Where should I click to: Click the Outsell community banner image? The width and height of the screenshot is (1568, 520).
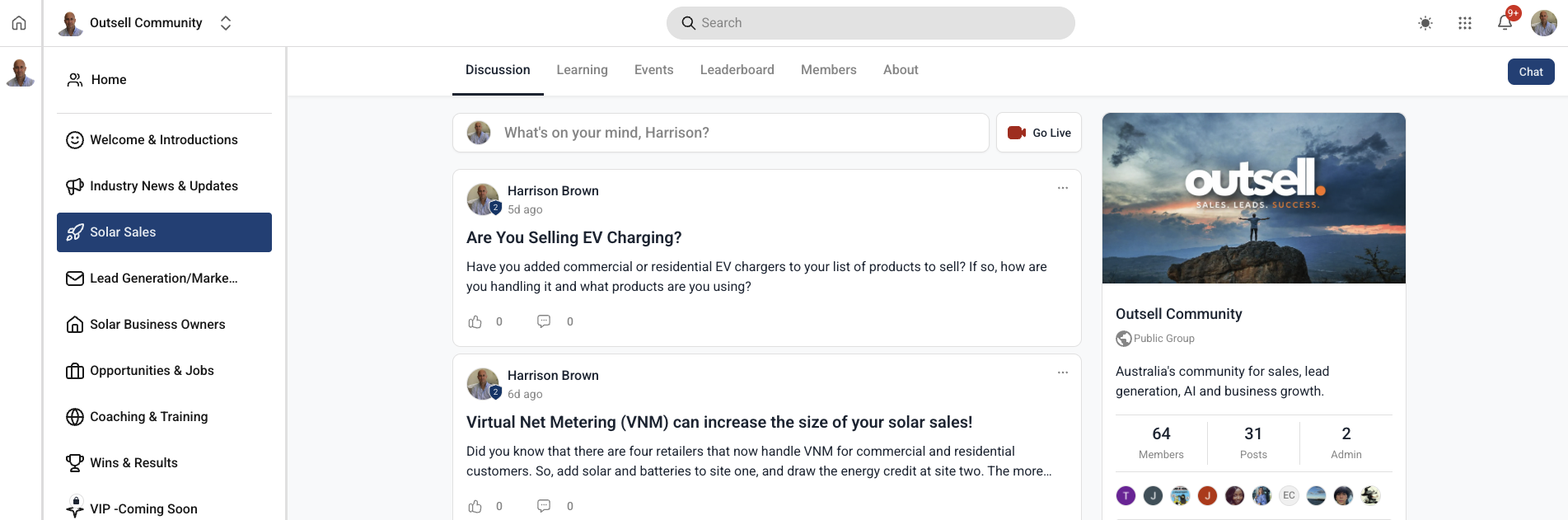pos(1254,199)
